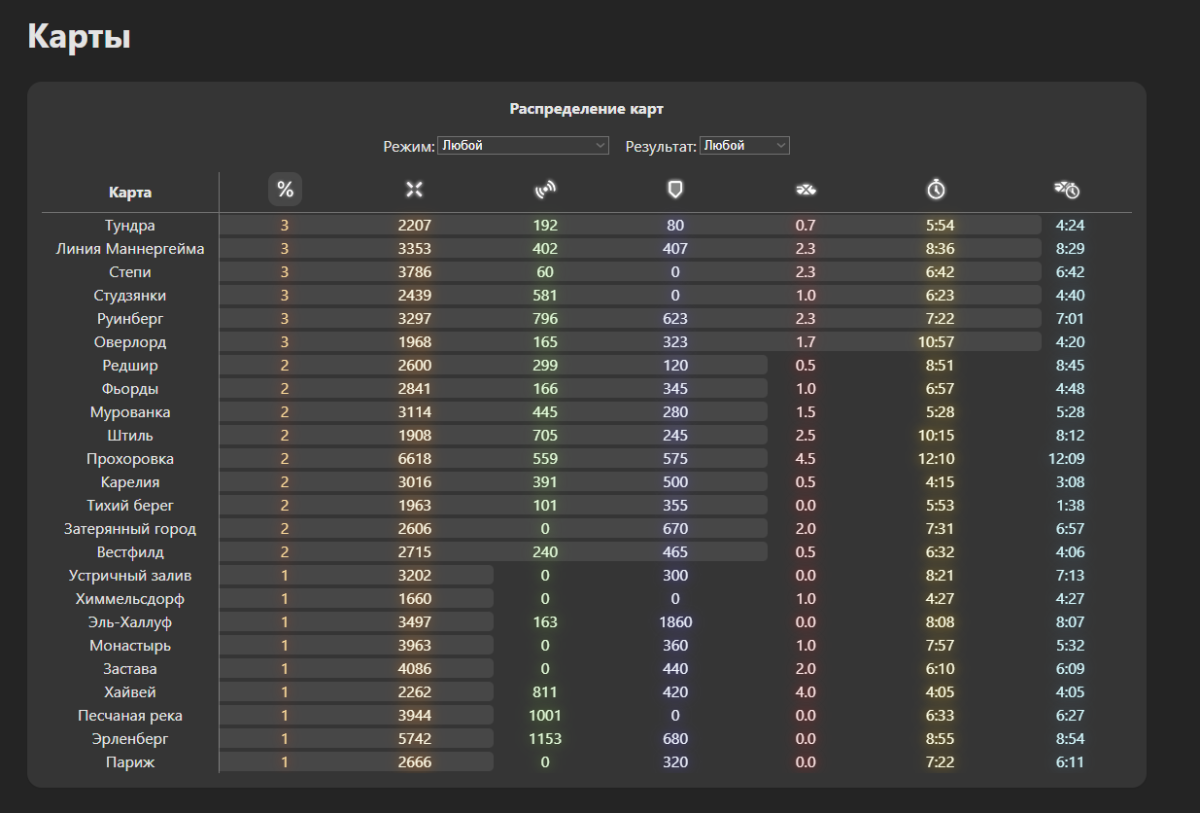
Task: Click the radio signal spotting column icon
Action: (545, 190)
